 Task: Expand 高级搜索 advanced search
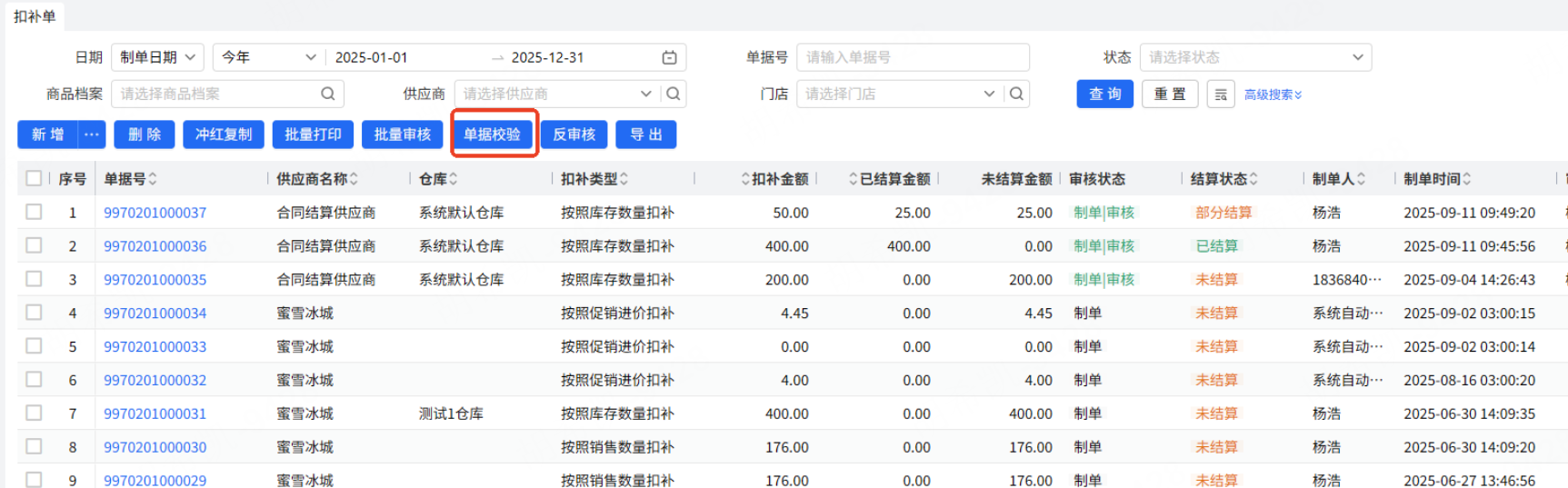(1273, 95)
